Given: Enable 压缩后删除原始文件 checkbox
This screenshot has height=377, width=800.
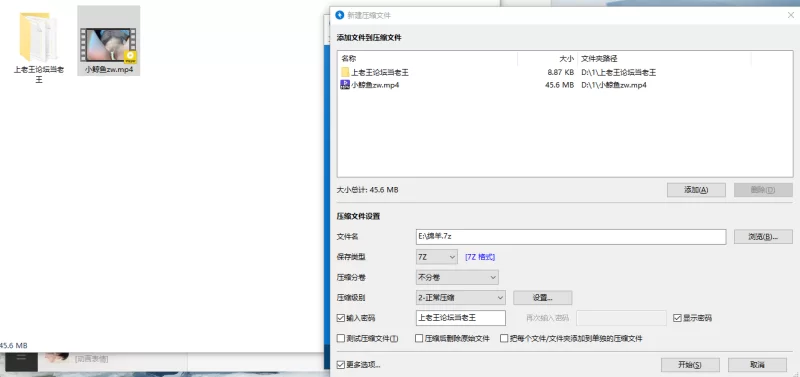Looking at the screenshot, I should [x=419, y=338].
